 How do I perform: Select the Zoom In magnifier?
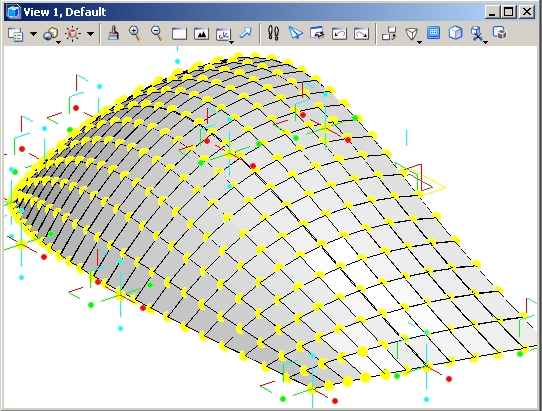134,34
